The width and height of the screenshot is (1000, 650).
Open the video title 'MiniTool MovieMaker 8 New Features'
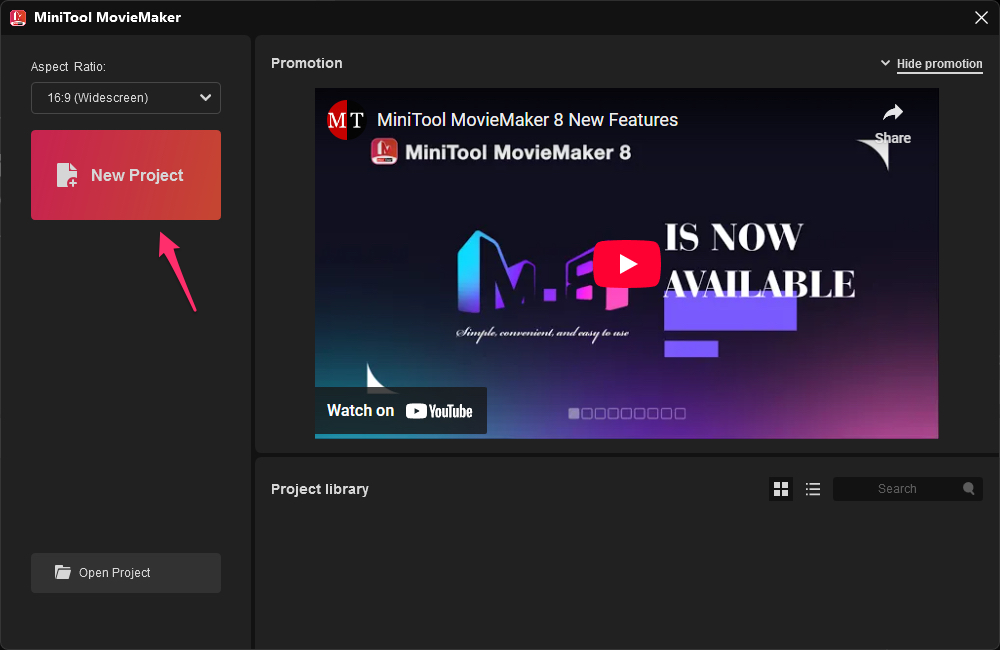pos(527,120)
